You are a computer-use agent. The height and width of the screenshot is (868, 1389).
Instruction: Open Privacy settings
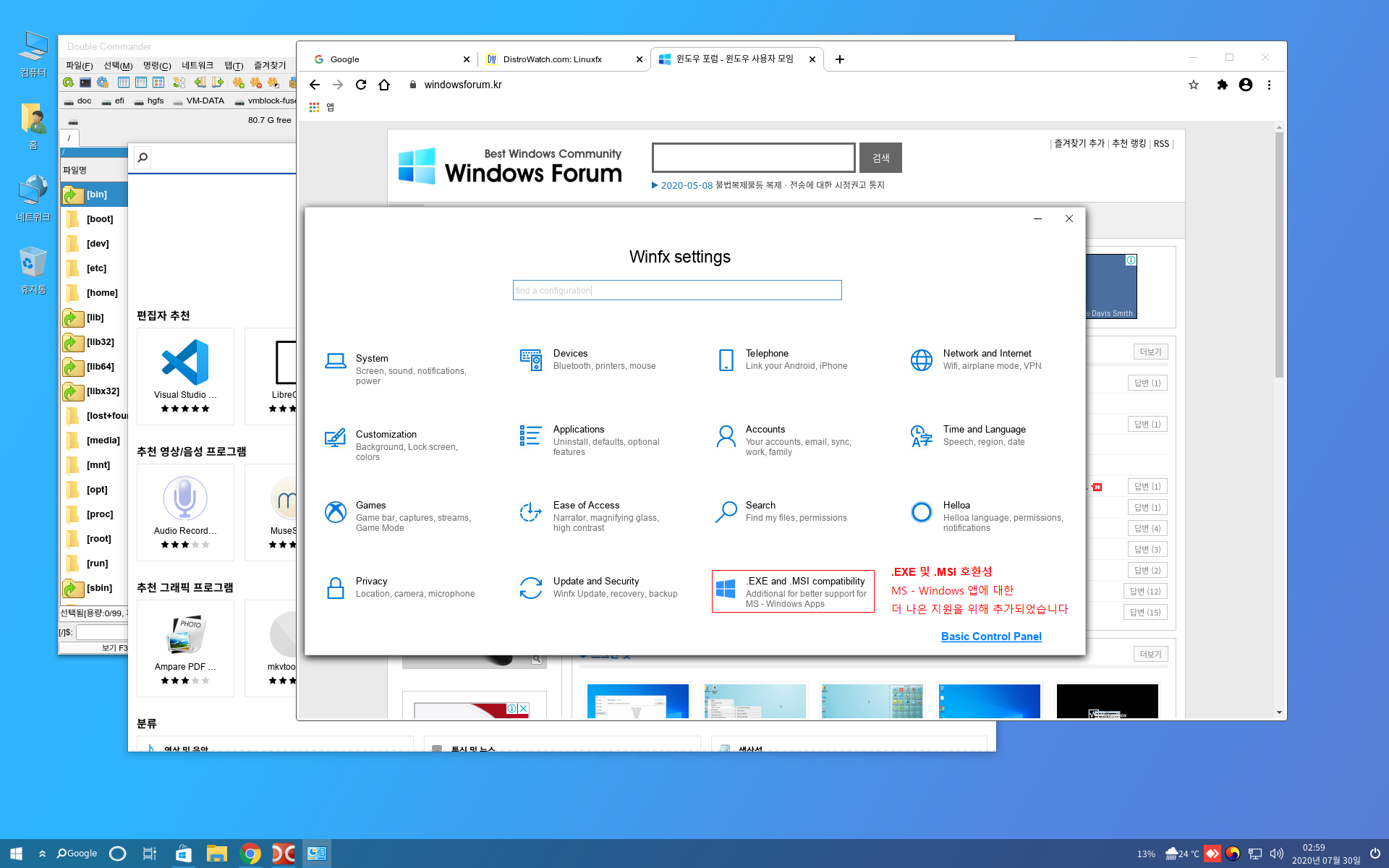402,587
